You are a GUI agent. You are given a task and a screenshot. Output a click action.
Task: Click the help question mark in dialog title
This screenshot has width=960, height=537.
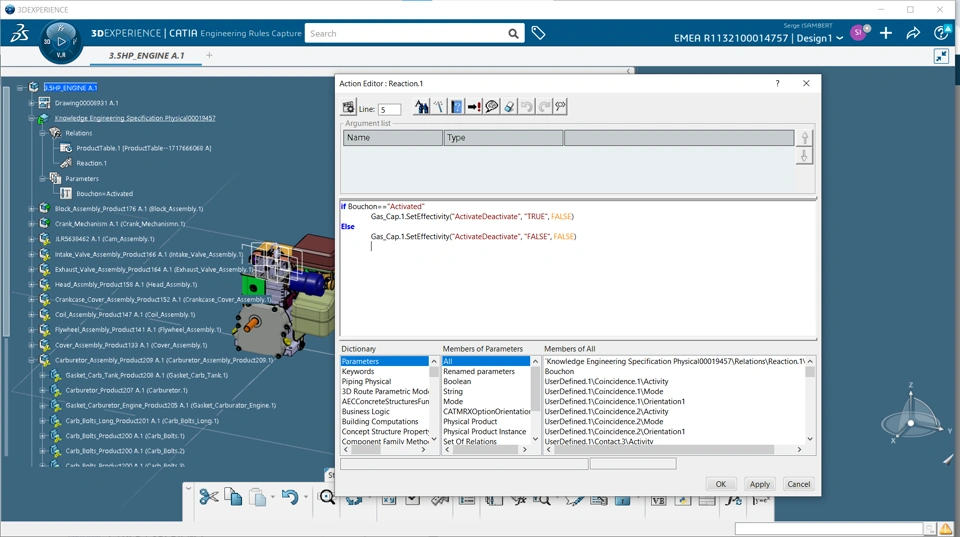(x=778, y=83)
